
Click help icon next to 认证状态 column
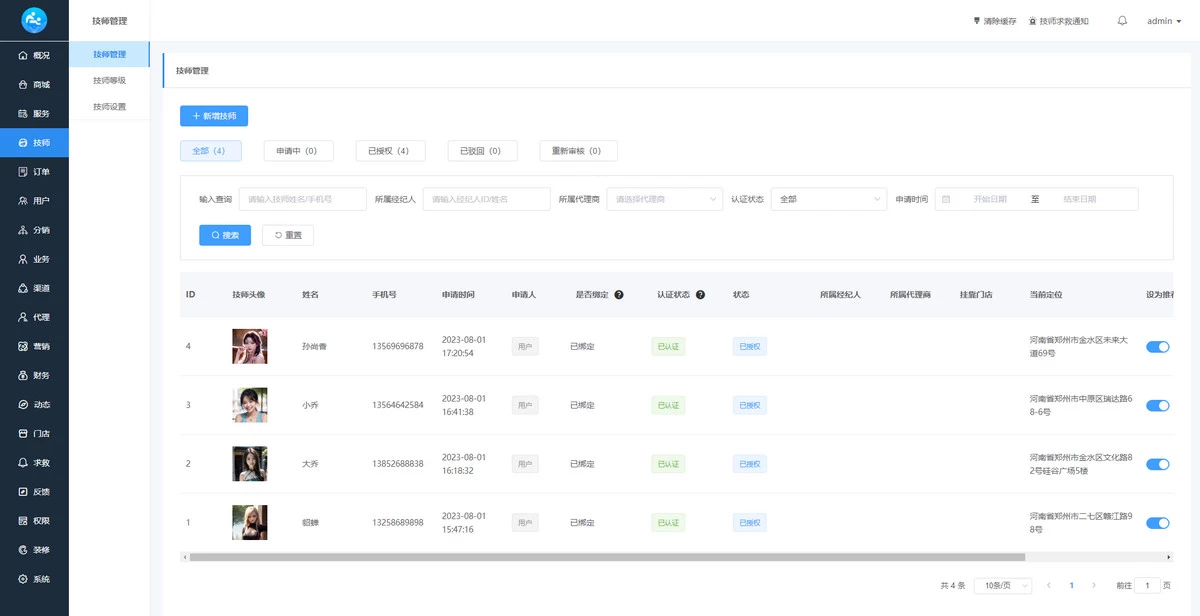point(700,295)
